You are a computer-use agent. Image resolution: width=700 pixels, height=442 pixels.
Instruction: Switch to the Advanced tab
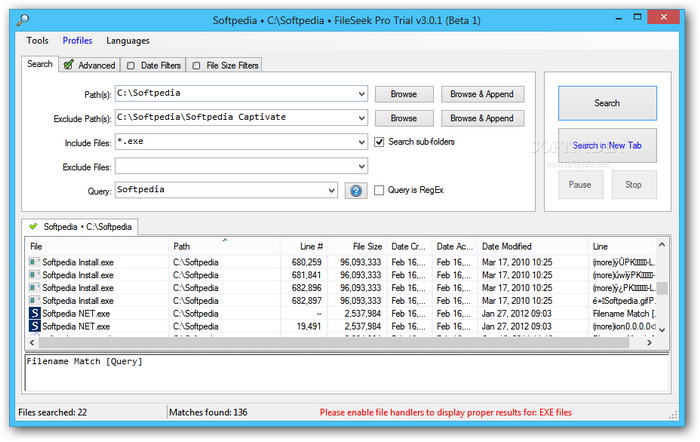pos(89,65)
